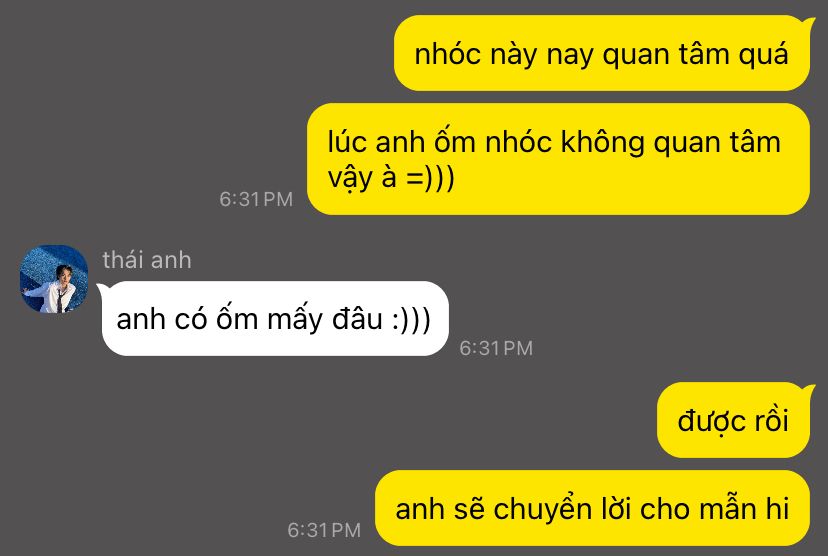Click the 6:31 PM timestamp beside the last message
828x556 pixels.
click(324, 530)
